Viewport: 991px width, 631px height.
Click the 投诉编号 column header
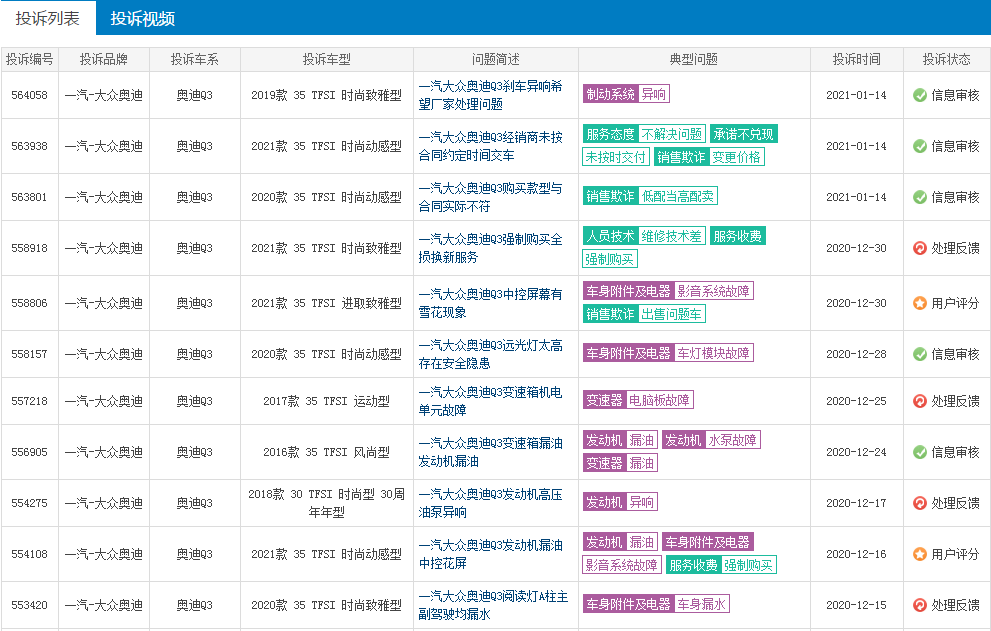coord(29,59)
